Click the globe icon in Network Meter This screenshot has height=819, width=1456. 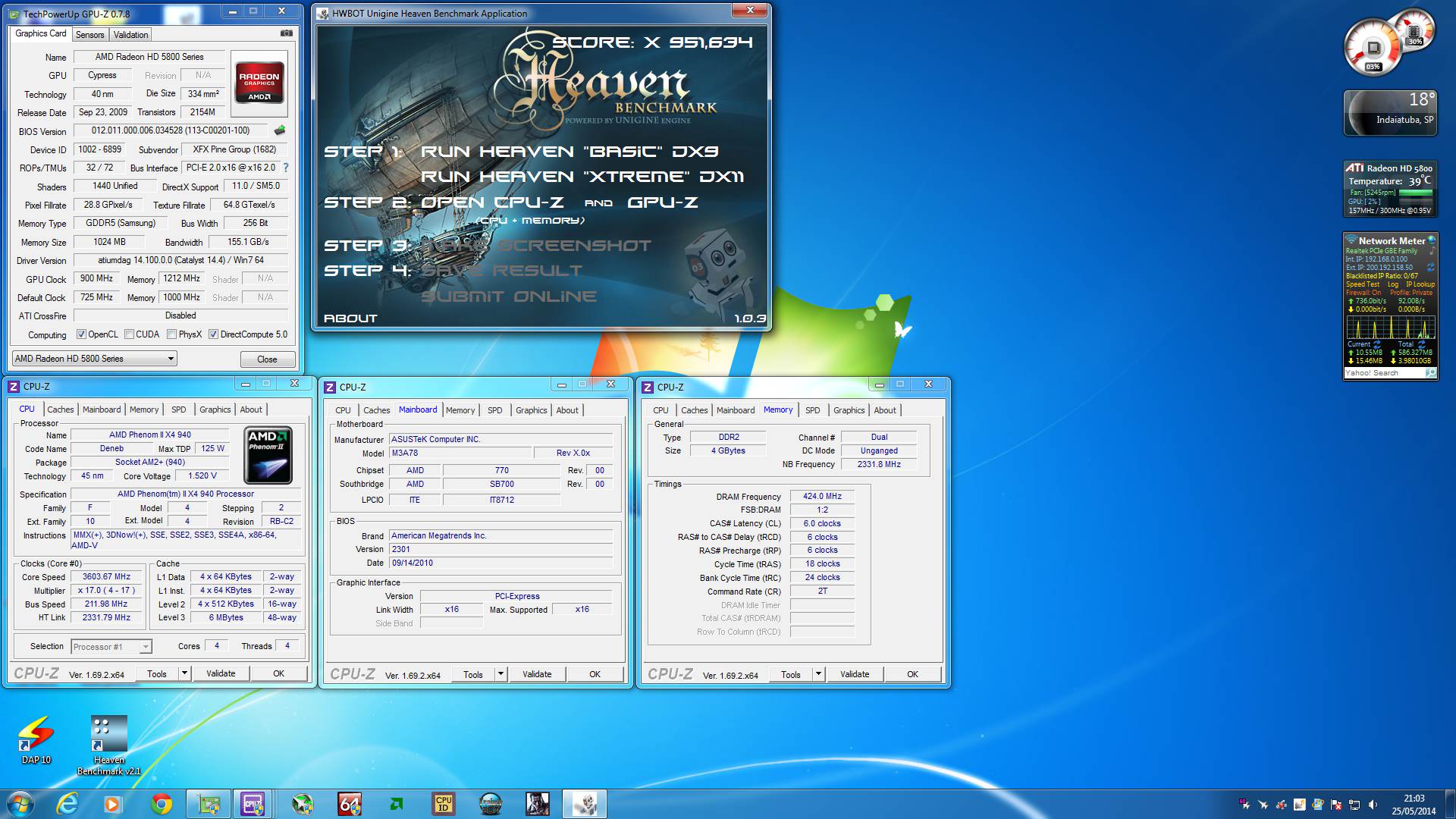[1432, 240]
